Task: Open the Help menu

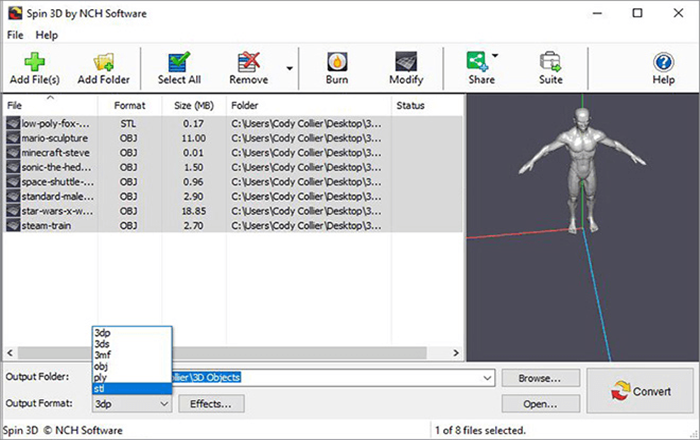Action: (x=47, y=35)
